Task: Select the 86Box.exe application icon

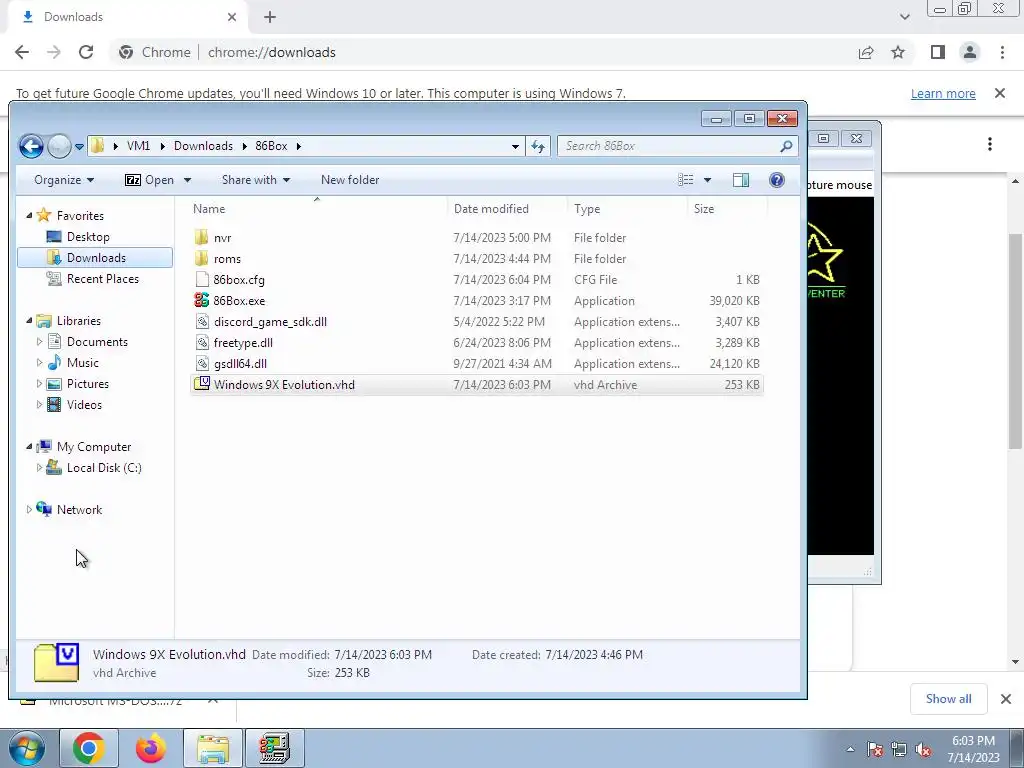Action: [x=202, y=300]
